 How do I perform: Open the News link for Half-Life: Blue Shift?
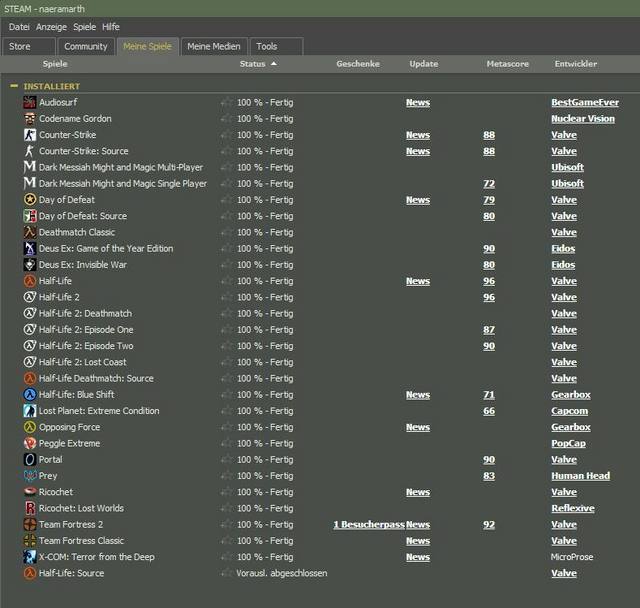417,395
